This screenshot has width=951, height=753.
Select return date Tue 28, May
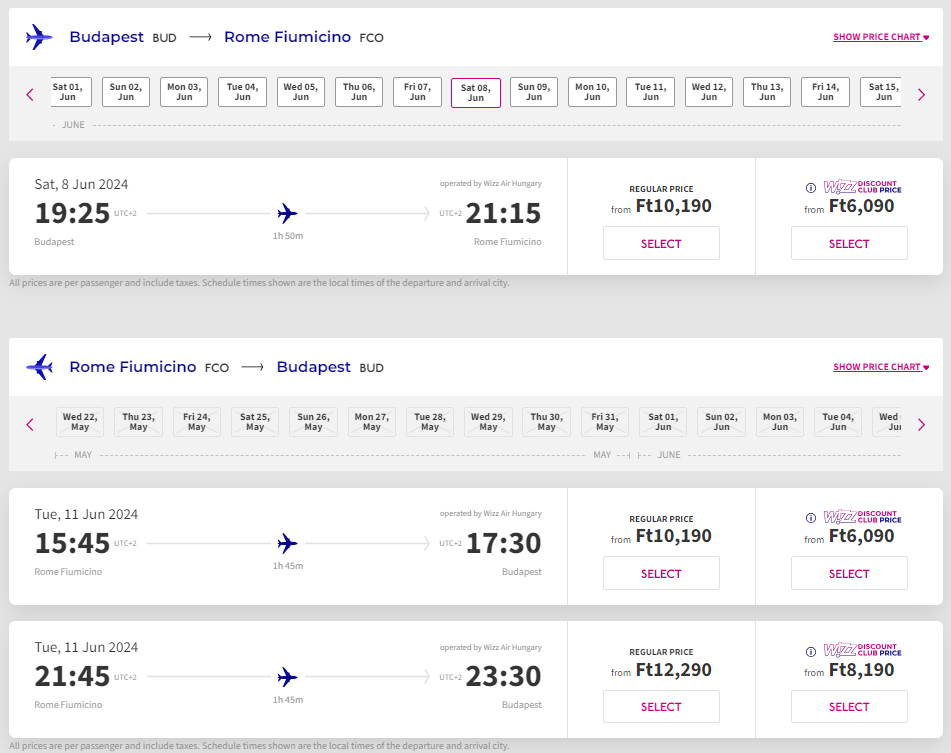[x=430, y=422]
